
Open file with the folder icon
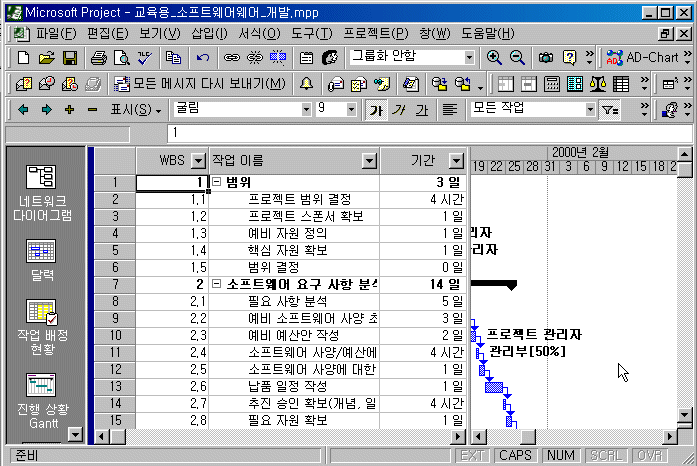(47, 58)
